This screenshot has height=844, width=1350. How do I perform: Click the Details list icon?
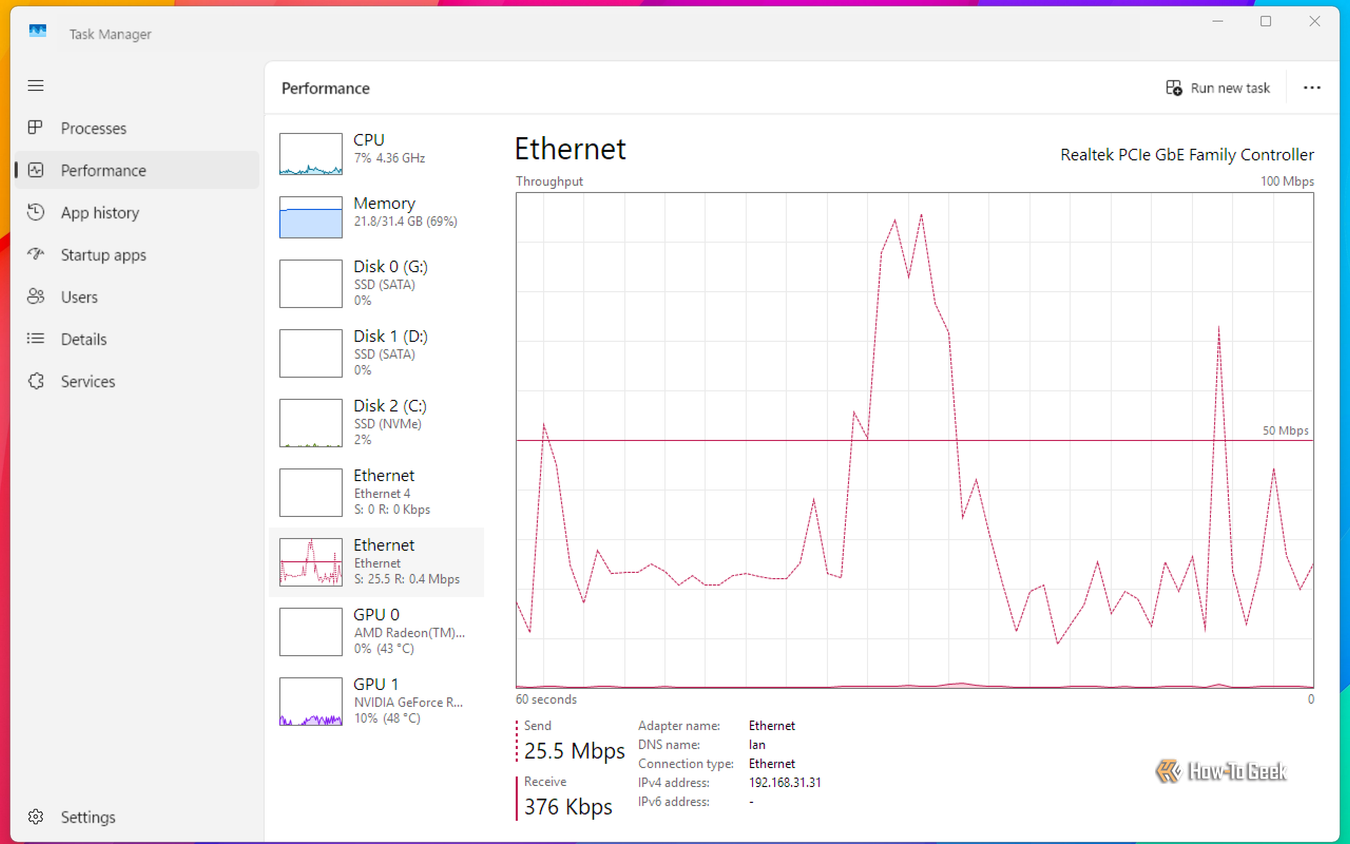[x=36, y=339]
